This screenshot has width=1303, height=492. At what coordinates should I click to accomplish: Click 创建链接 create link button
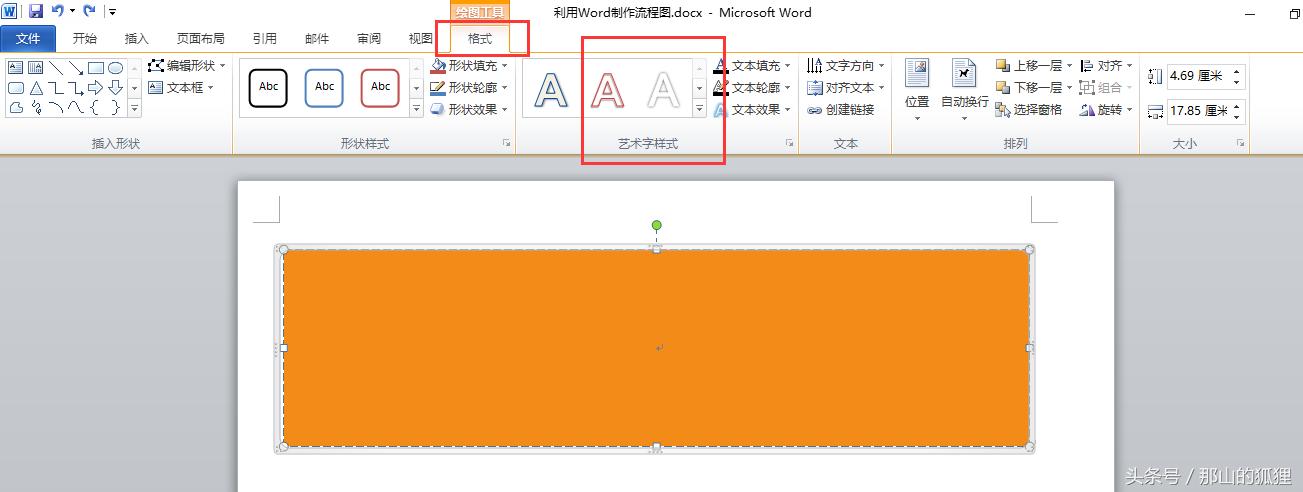841,109
